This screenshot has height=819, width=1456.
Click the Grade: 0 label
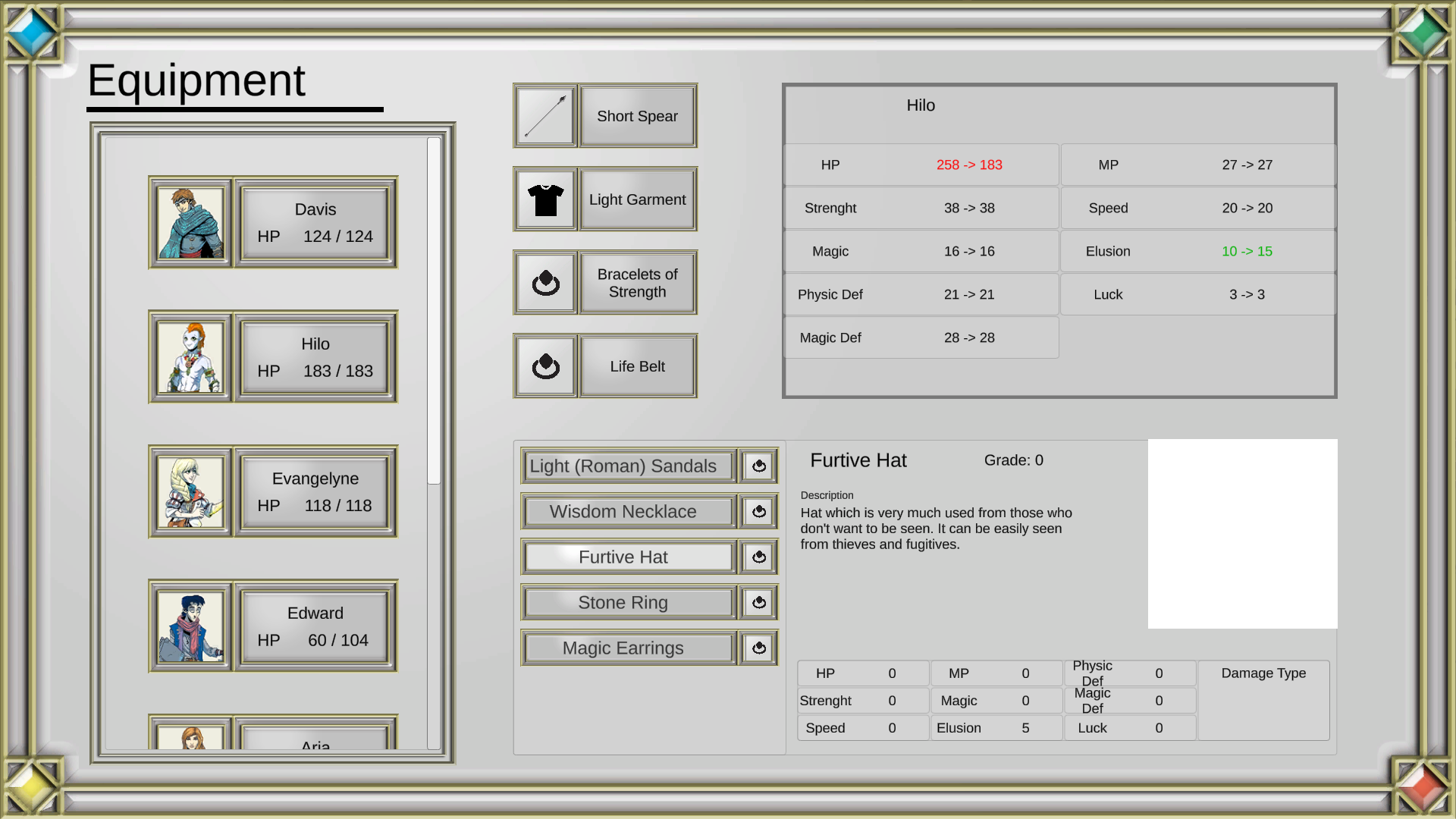pos(1014,460)
